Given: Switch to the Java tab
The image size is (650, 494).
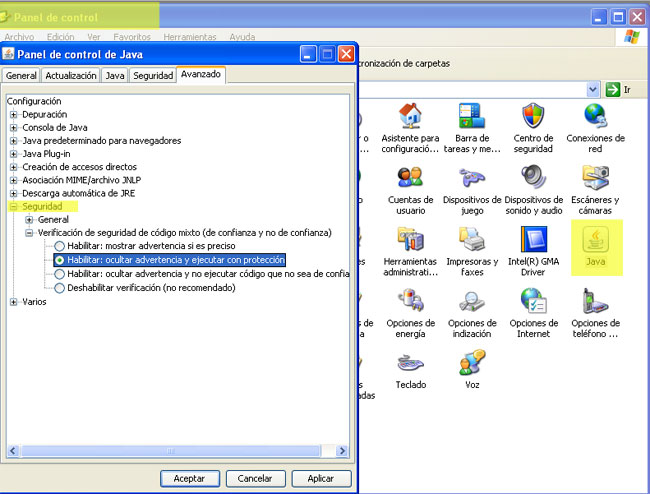Looking at the screenshot, I should tap(115, 75).
